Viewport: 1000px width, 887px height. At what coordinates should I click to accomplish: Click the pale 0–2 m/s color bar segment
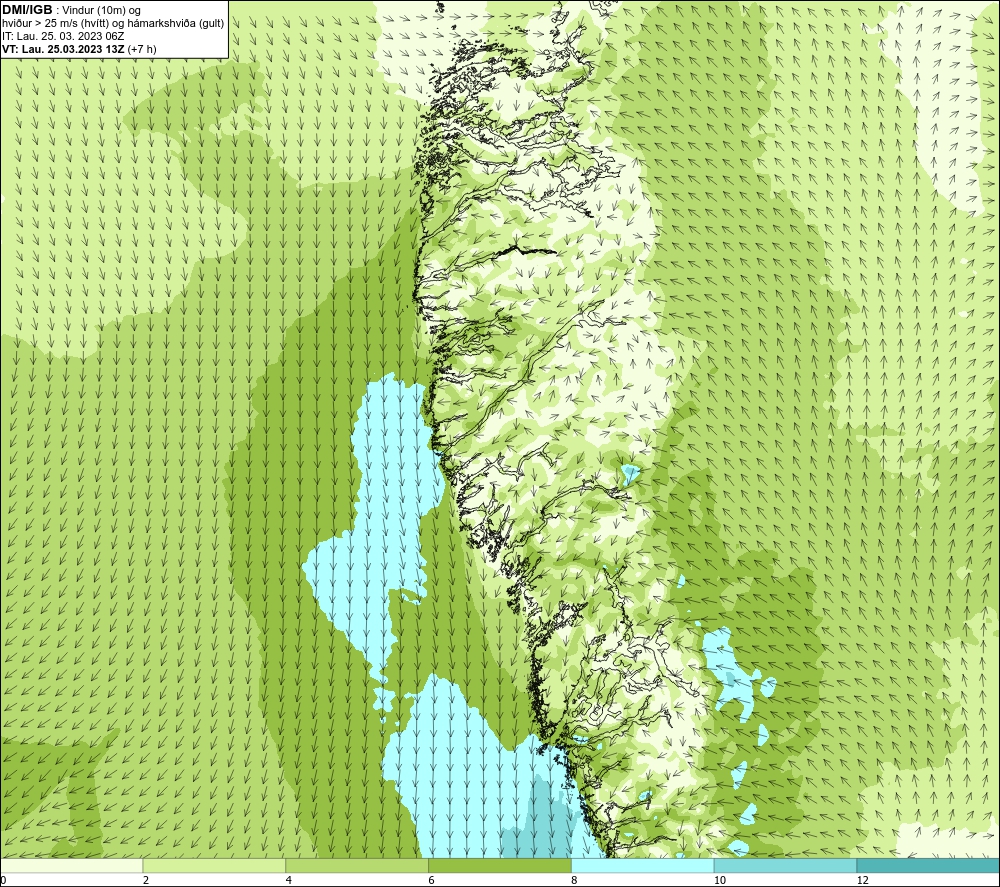coord(71,866)
